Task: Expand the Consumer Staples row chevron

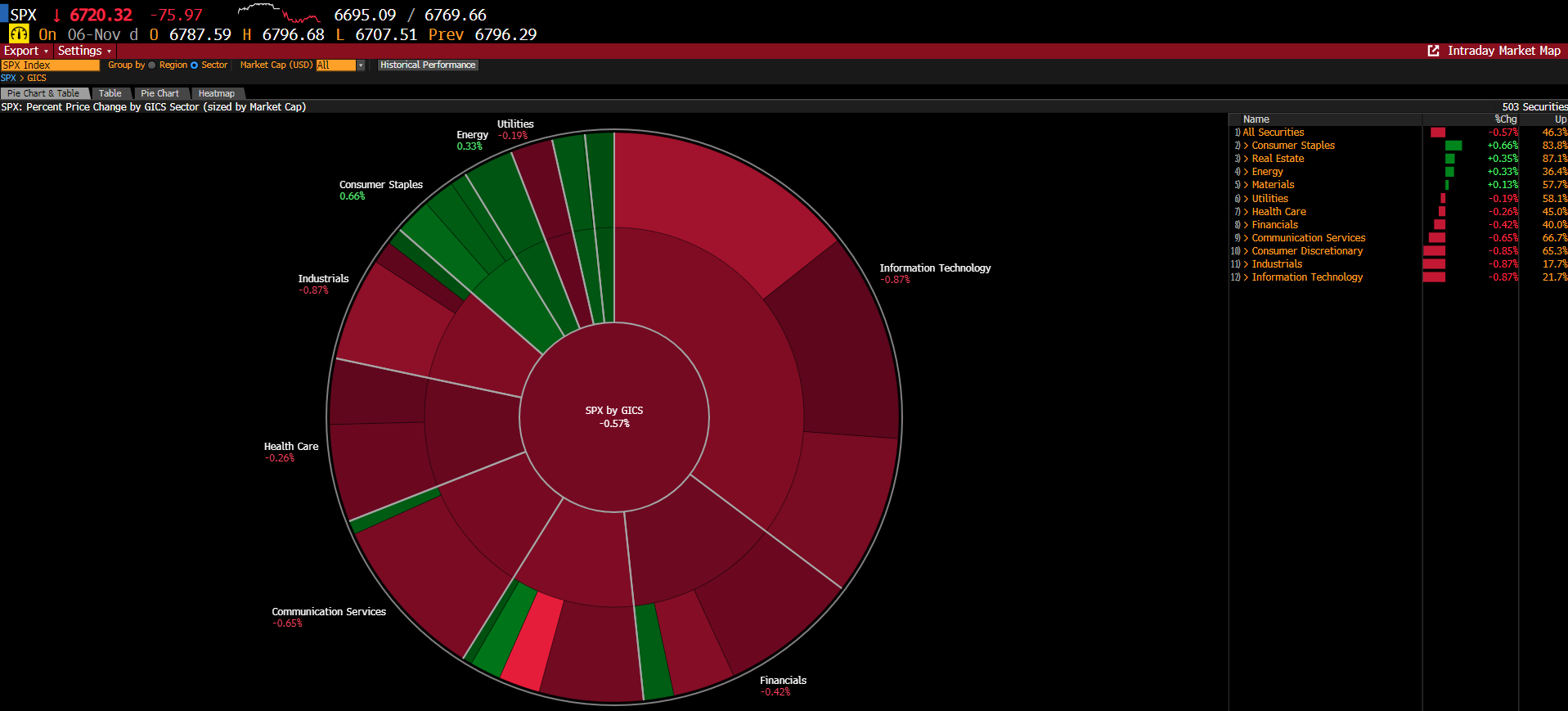Action: coord(1246,146)
